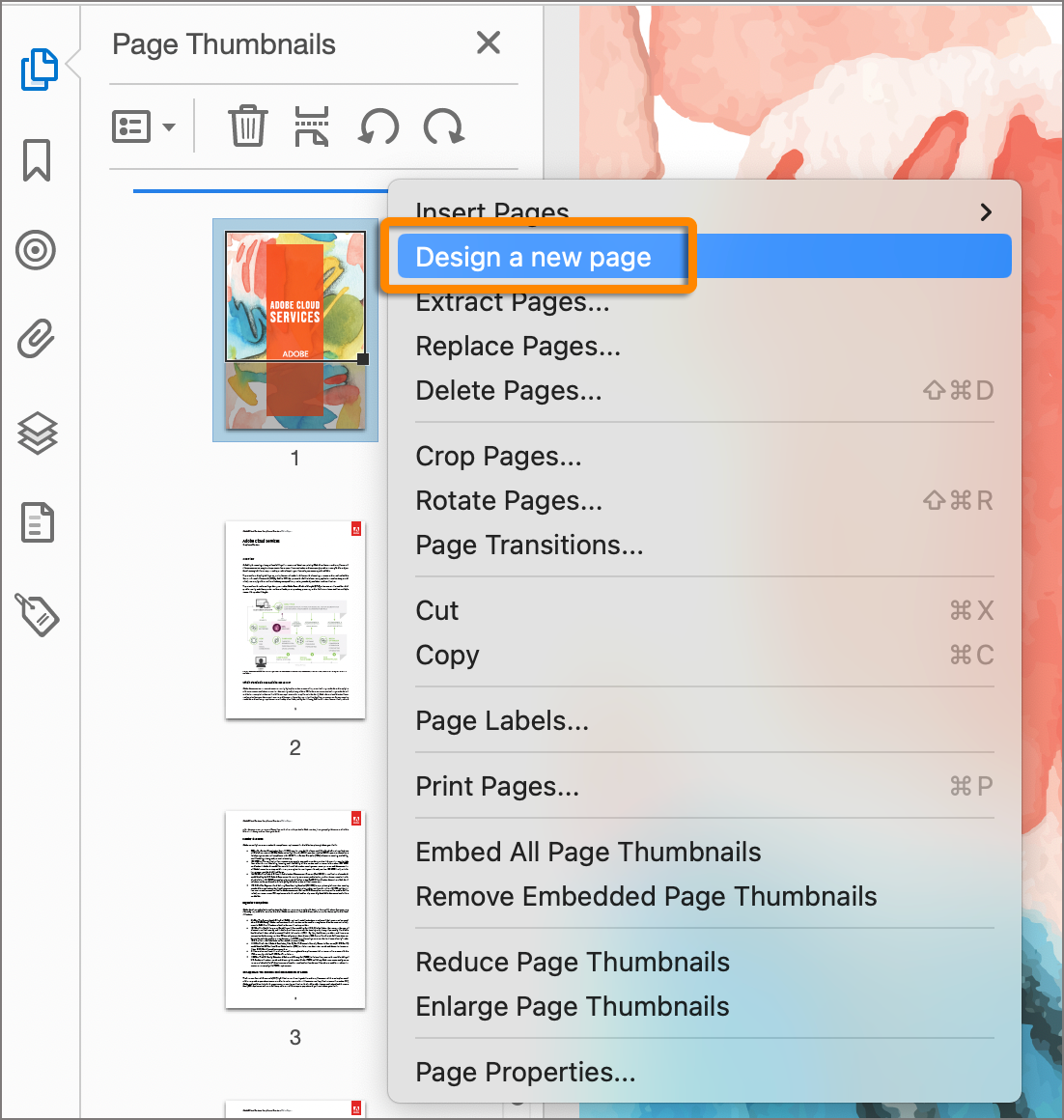Open Page Transitions dialog entry
The image size is (1064, 1120).
[704, 545]
